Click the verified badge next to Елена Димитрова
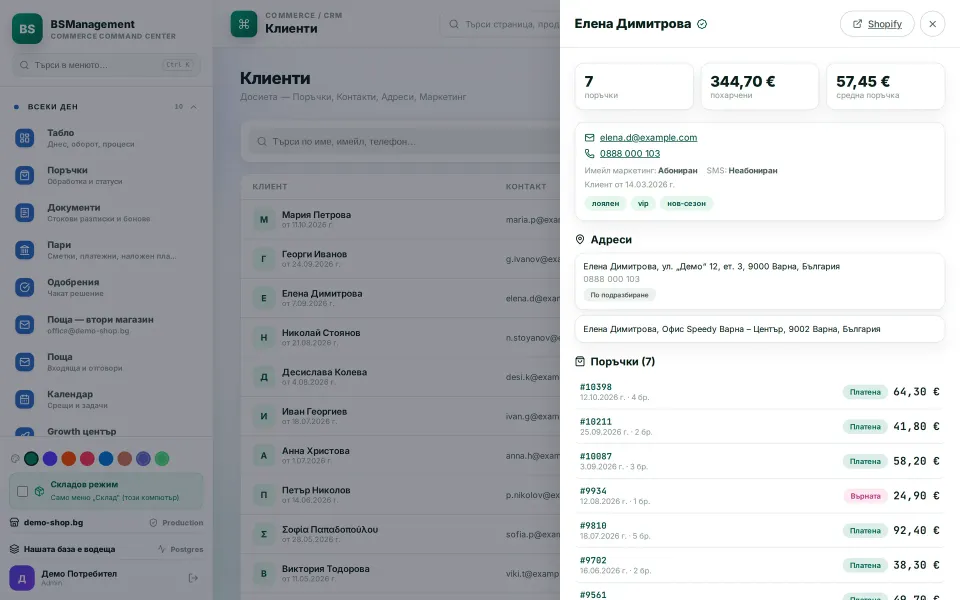Image resolution: width=960 pixels, height=600 pixels. [702, 24]
